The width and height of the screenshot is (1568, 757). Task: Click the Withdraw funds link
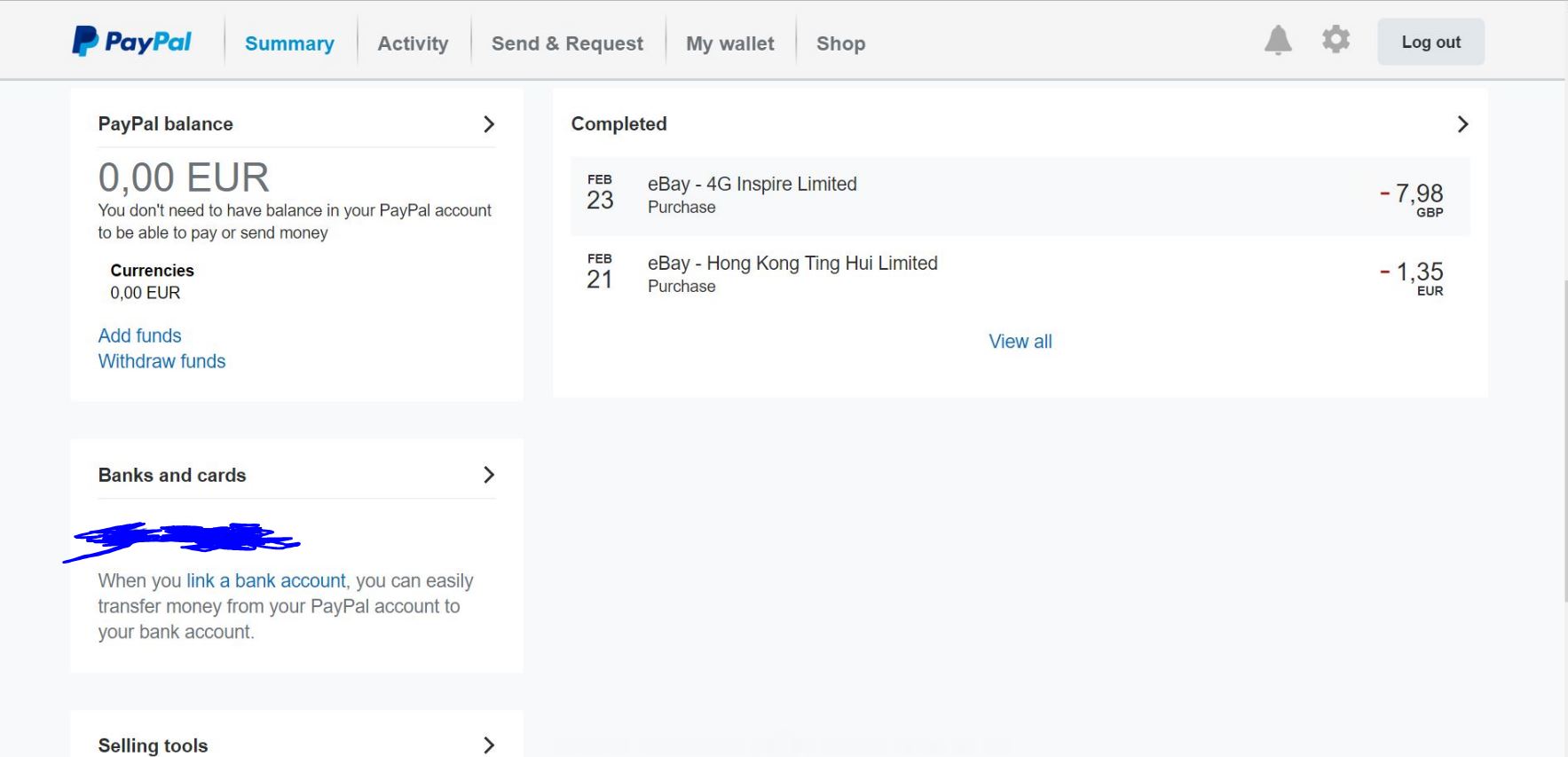click(x=162, y=361)
